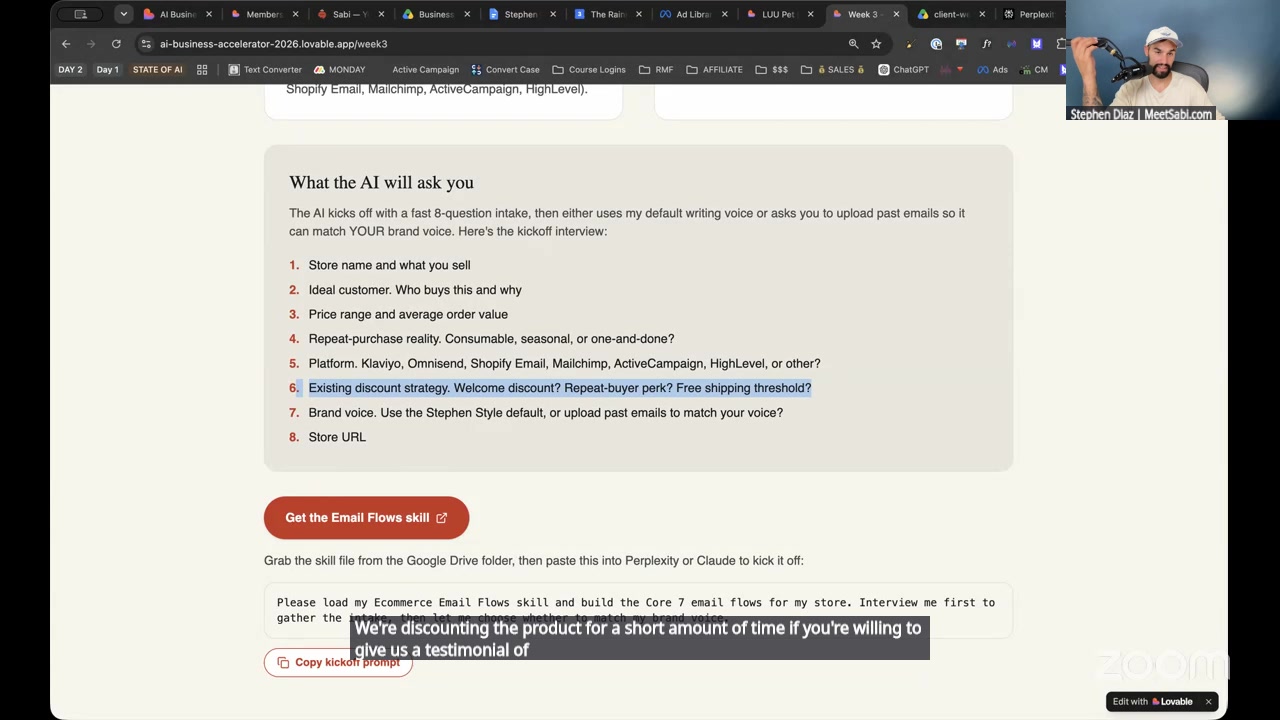Close the Week 3 tab
Screen dimensions: 1280x720
[x=896, y=14]
